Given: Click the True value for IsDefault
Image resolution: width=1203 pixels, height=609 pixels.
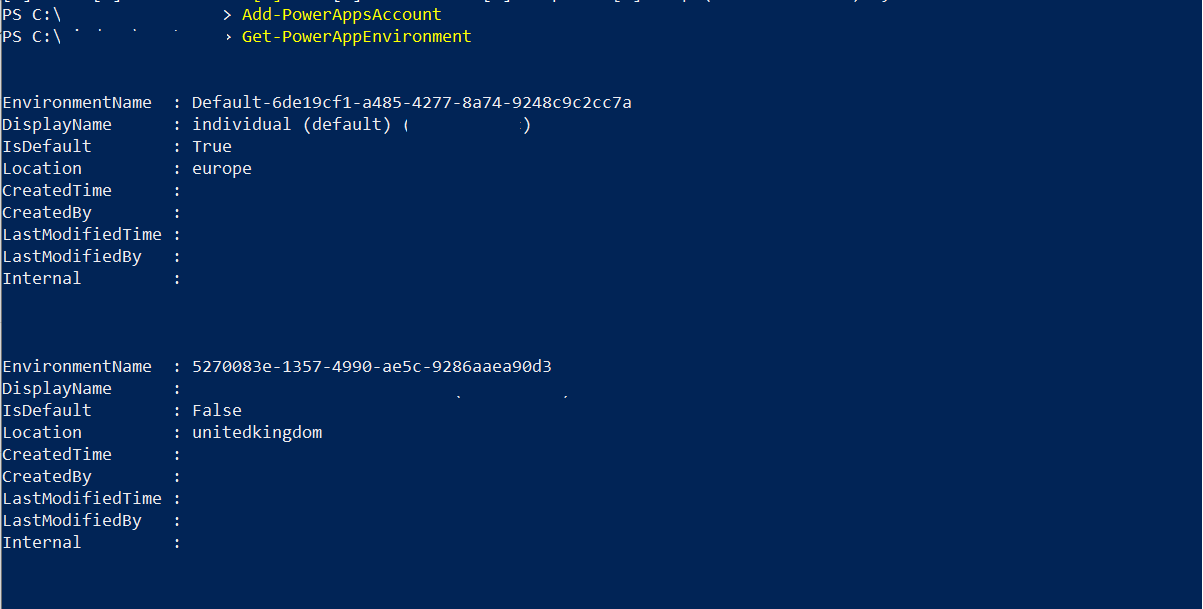Looking at the screenshot, I should tap(212, 147).
